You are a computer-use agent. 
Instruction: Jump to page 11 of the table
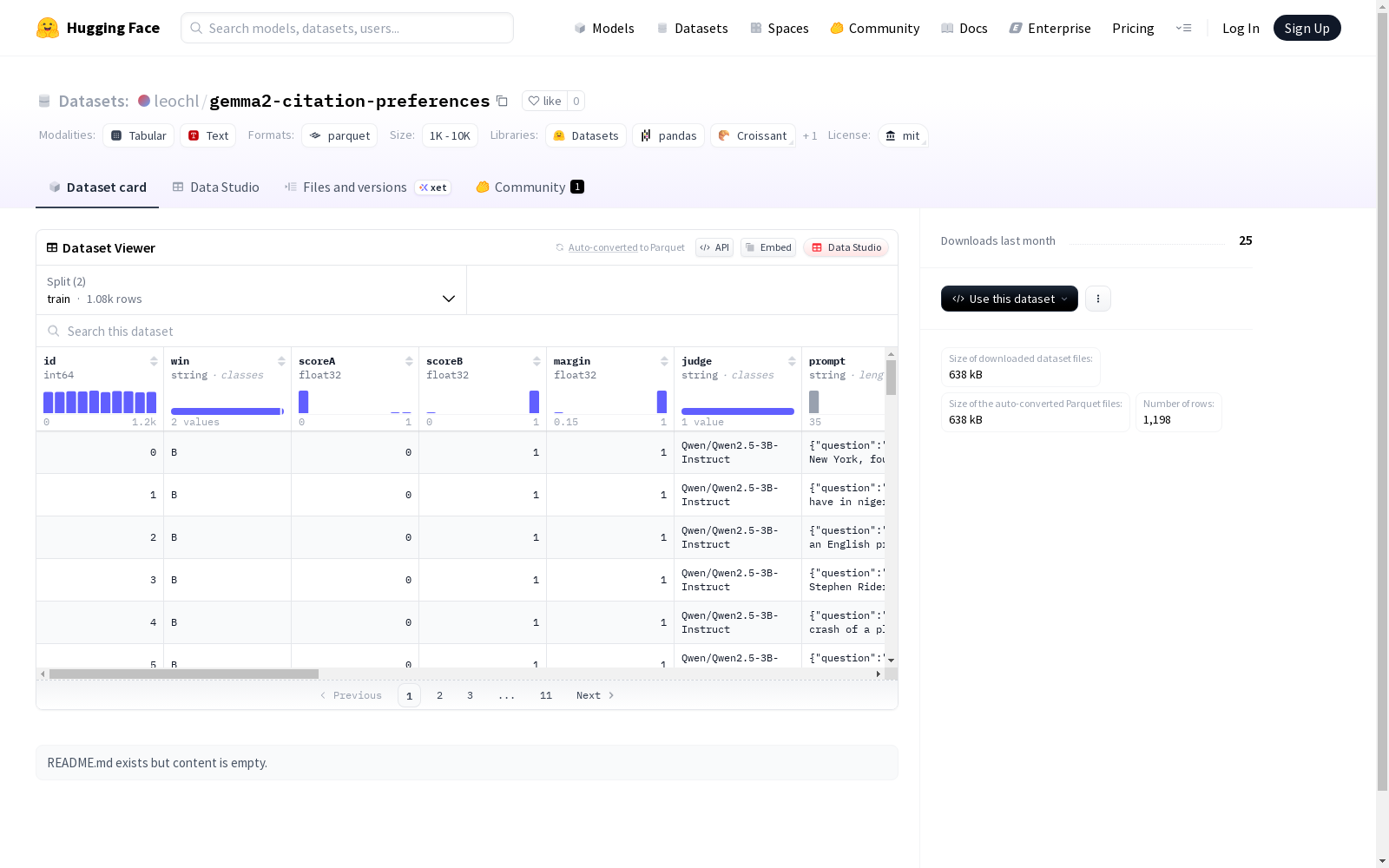click(546, 695)
